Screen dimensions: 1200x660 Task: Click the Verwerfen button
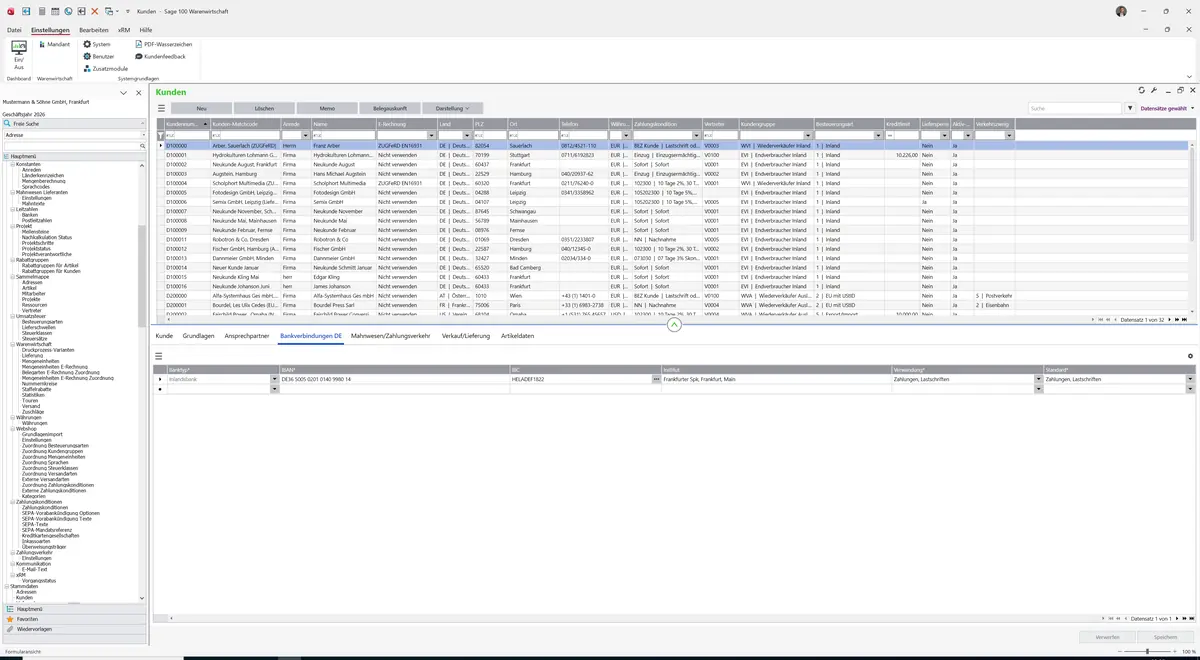1108,637
